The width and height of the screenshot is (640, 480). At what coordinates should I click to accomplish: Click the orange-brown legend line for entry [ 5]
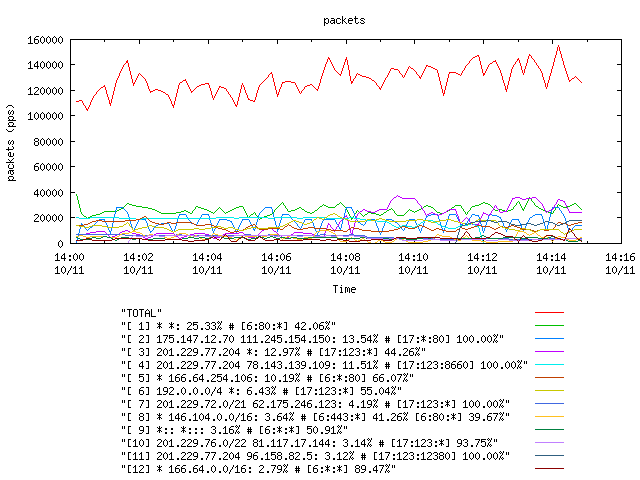click(x=549, y=378)
